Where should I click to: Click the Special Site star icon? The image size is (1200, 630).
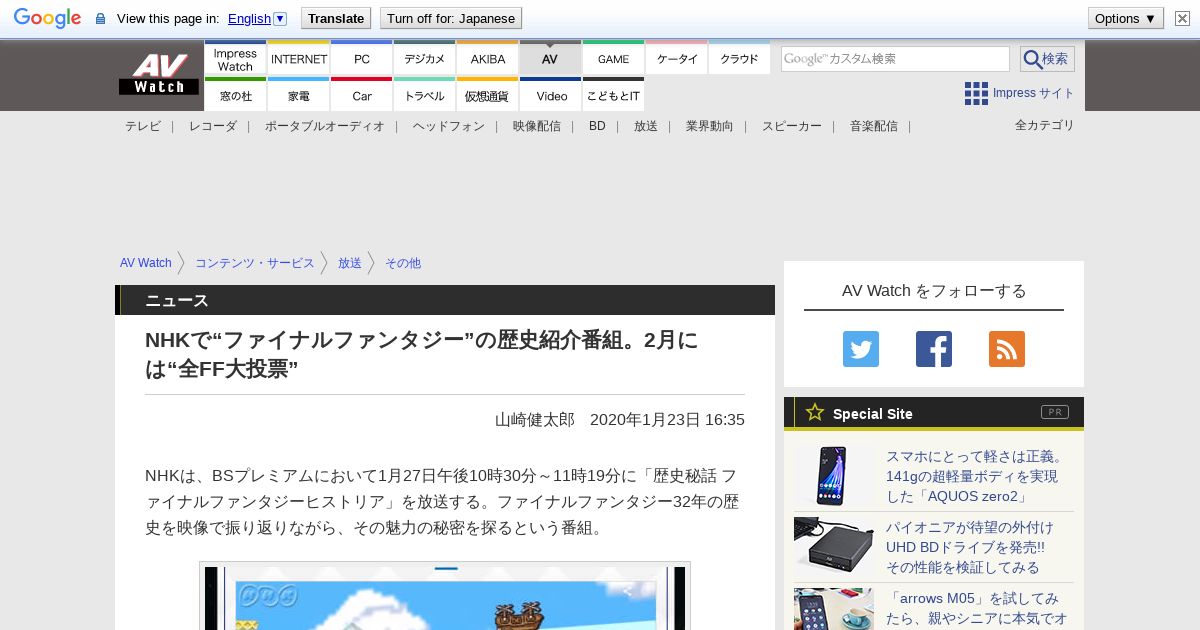point(815,412)
